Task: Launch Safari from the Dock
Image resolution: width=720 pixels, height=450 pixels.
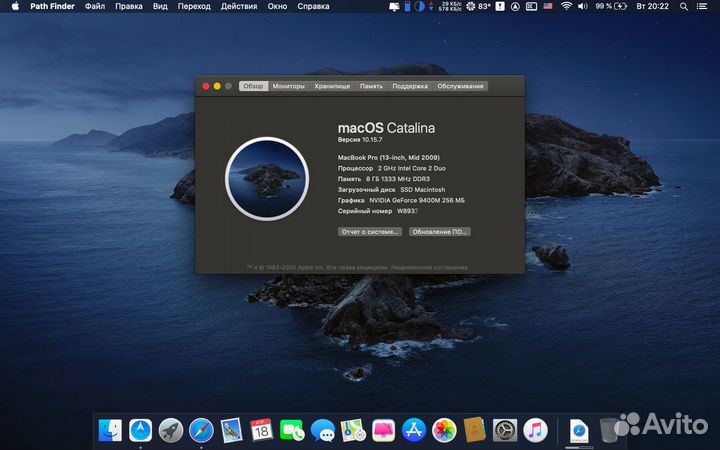Action: click(x=201, y=430)
